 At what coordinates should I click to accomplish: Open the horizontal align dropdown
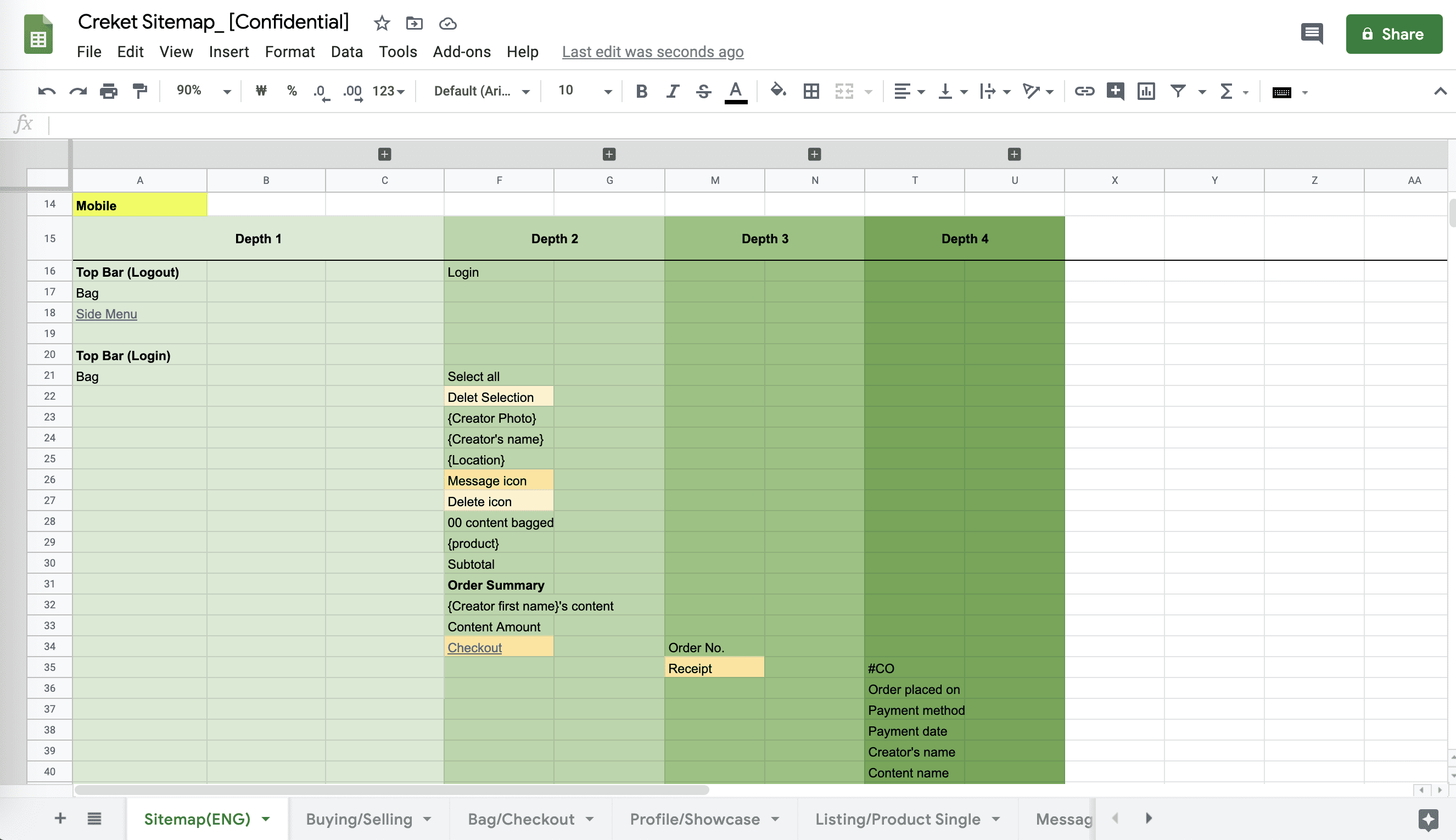[x=909, y=91]
